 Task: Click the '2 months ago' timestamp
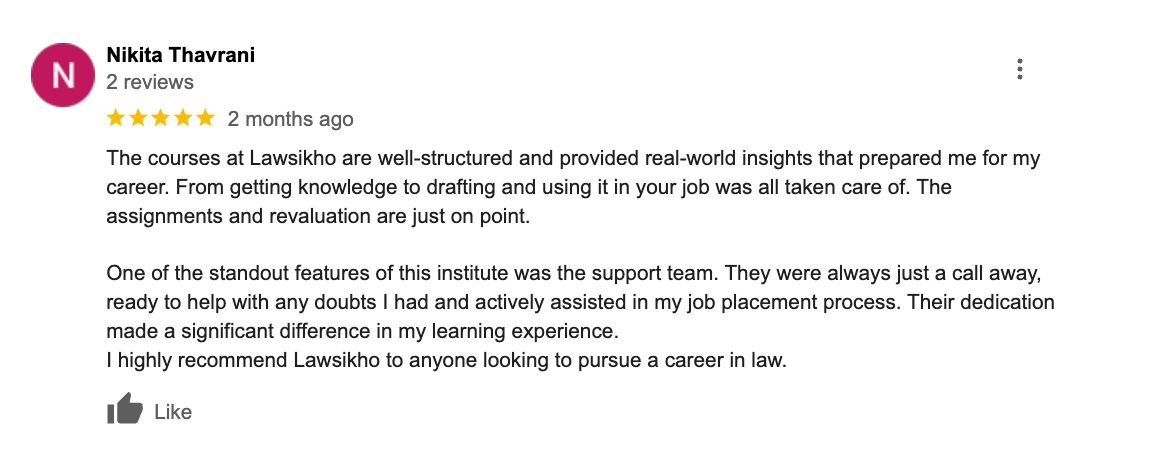(x=290, y=119)
